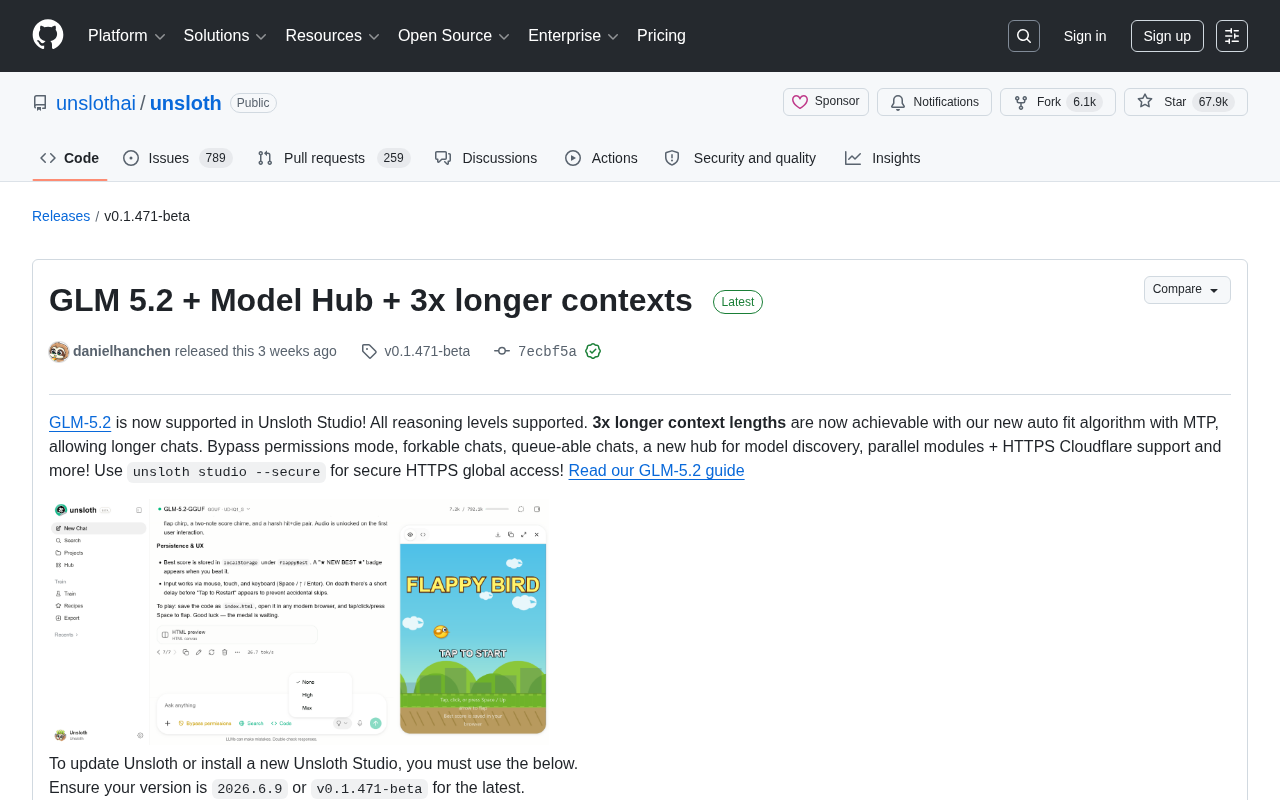
Task: Click the 'v0.1.471-beta' breadcrumb text
Action: click(147, 216)
